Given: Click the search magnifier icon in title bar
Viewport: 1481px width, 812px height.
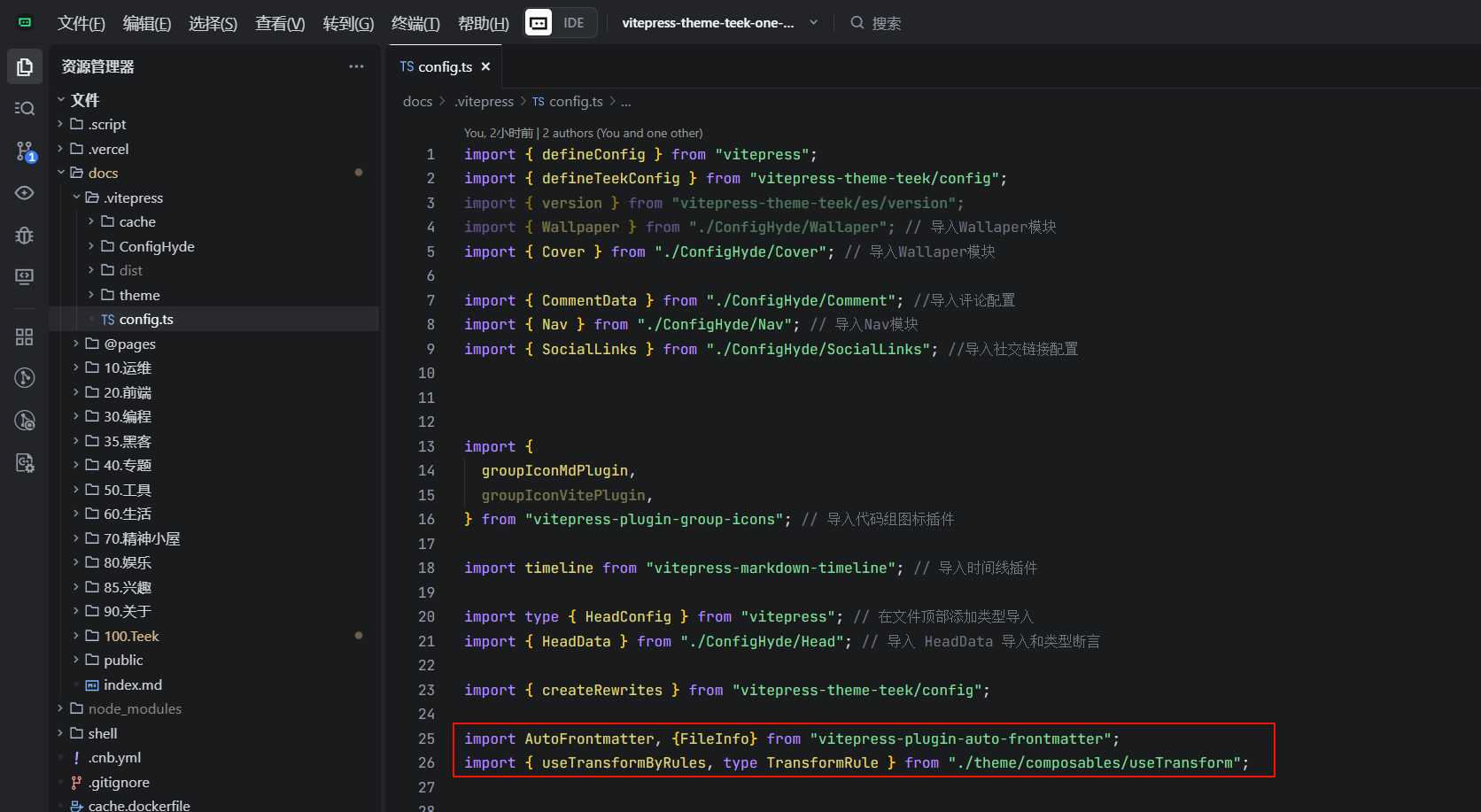Looking at the screenshot, I should pyautogui.click(x=857, y=23).
